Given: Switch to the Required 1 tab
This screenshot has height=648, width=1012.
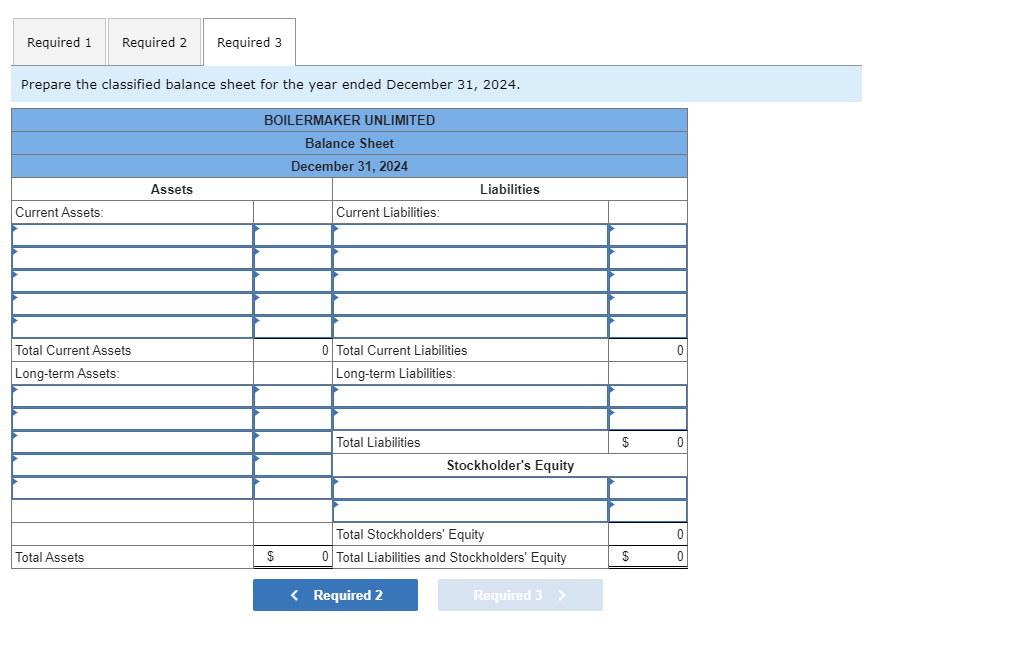Looking at the screenshot, I should tap(59, 42).
